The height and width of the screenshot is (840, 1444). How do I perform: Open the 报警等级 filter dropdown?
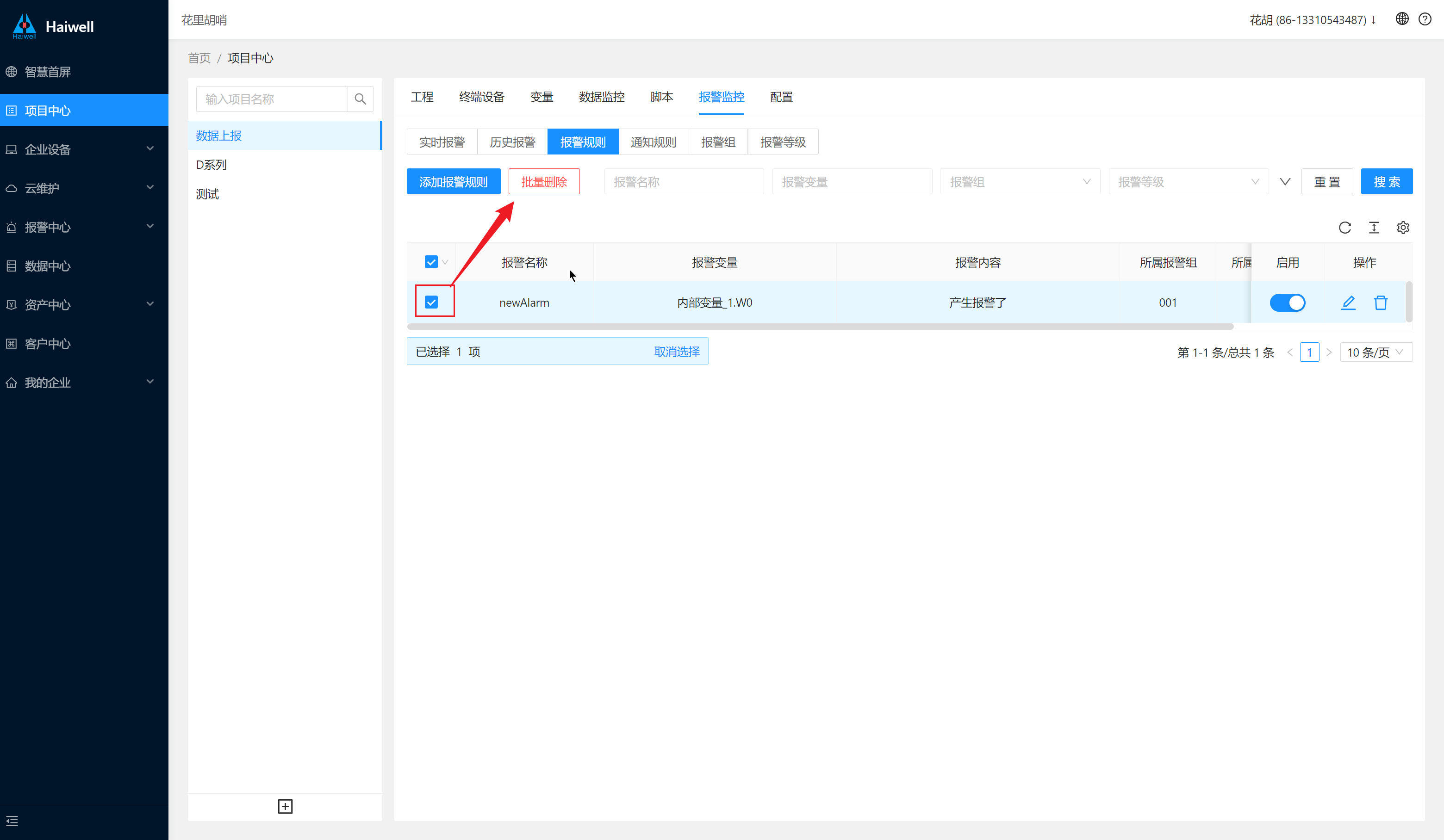pyautogui.click(x=1189, y=181)
